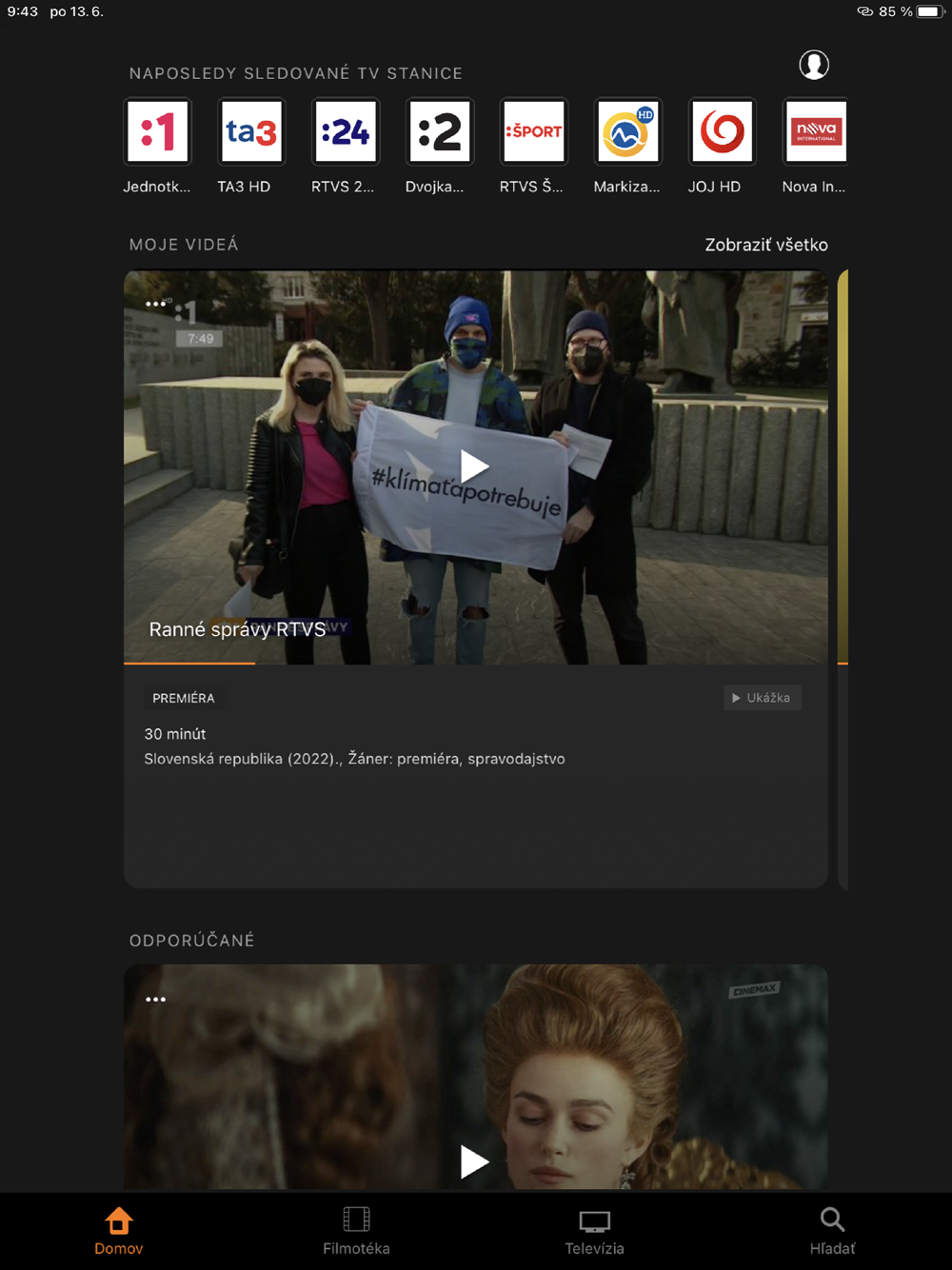Switch to the Televízia tab

(594, 1231)
